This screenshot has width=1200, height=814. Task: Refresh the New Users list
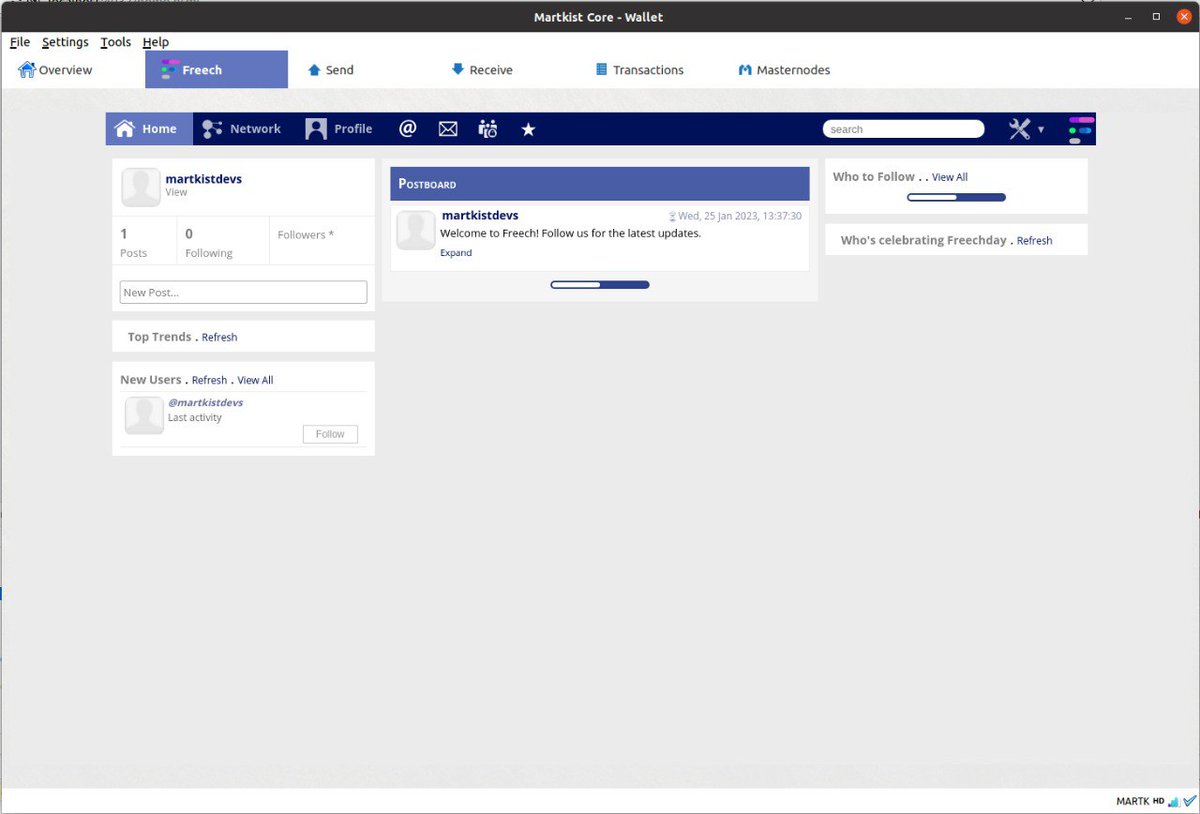pos(209,380)
